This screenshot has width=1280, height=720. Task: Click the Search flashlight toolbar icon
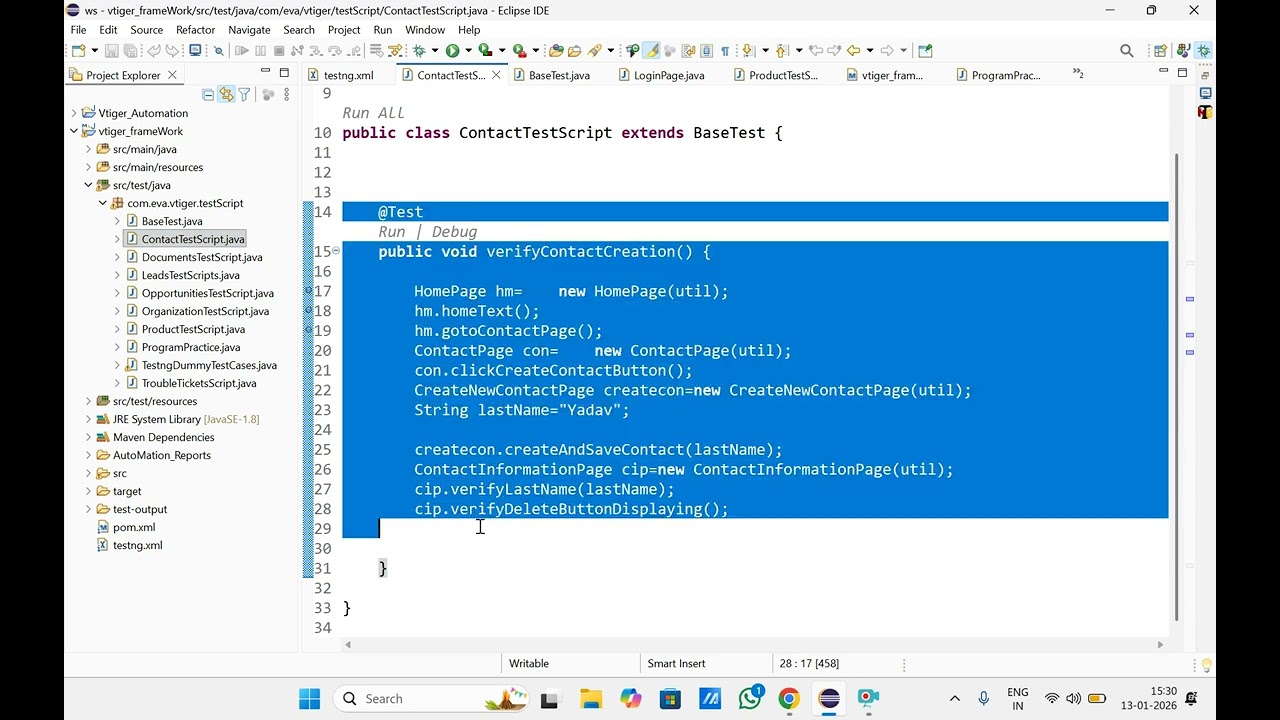point(595,50)
